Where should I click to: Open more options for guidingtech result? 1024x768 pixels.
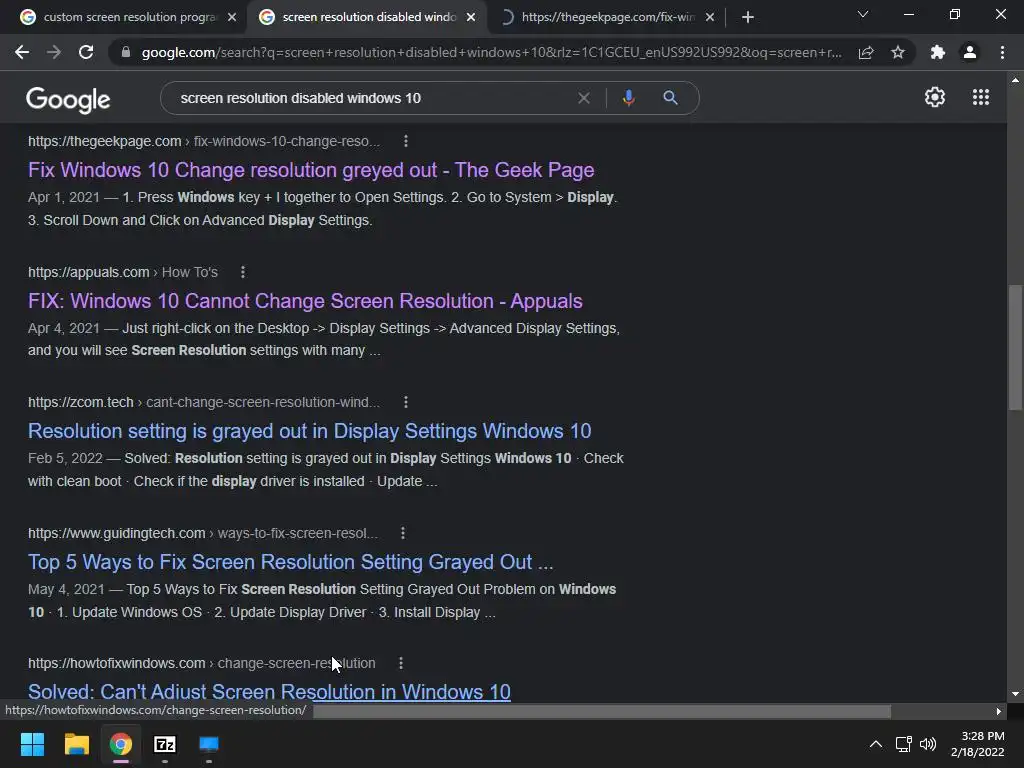click(403, 533)
